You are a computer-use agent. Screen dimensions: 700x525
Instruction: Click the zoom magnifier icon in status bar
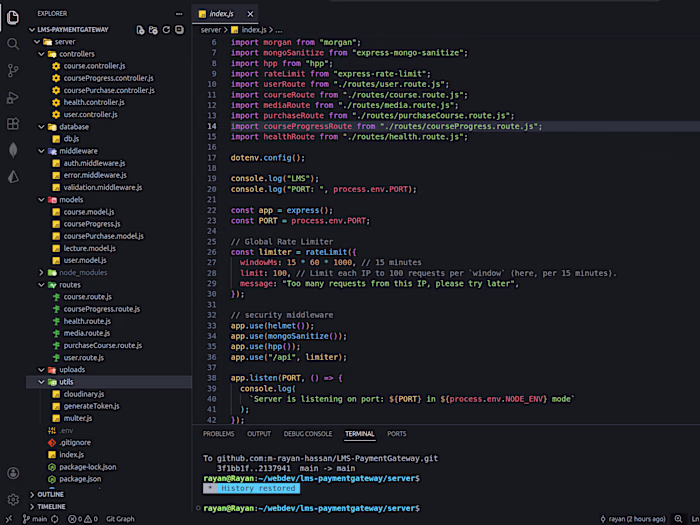678,519
